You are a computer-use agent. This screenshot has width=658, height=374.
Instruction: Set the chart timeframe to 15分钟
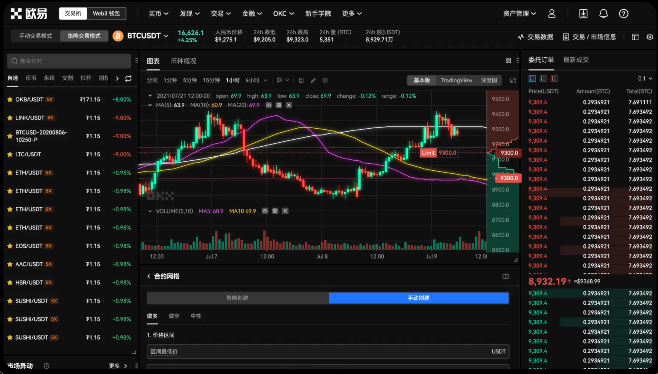(211, 80)
